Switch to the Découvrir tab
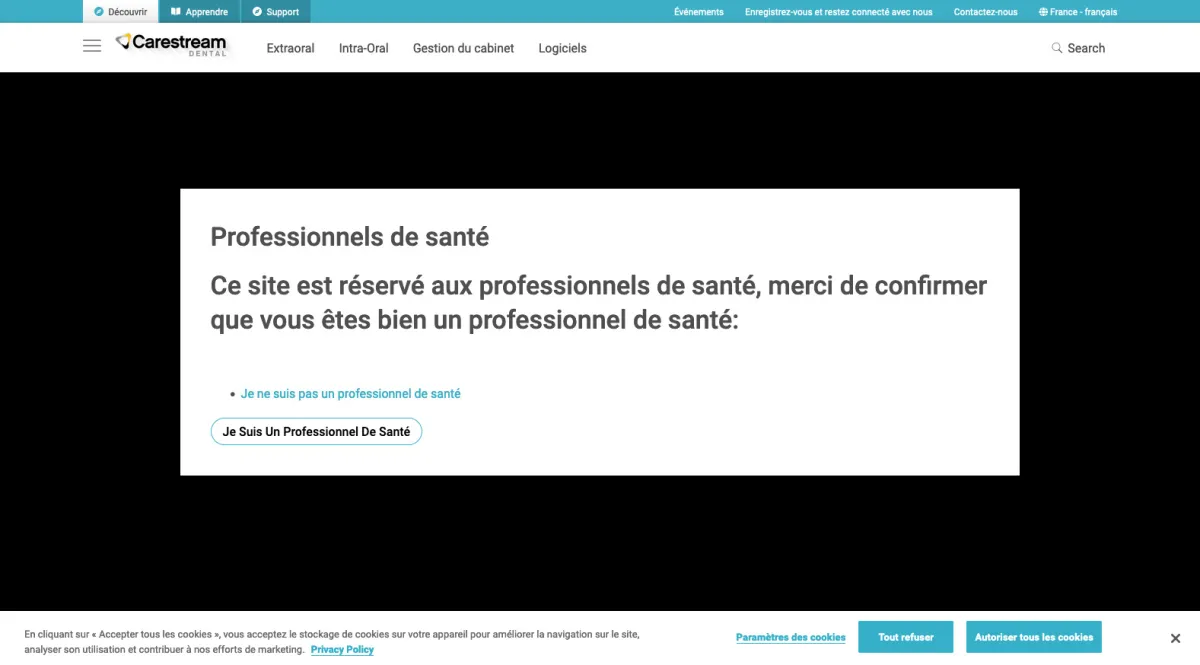 [120, 12]
